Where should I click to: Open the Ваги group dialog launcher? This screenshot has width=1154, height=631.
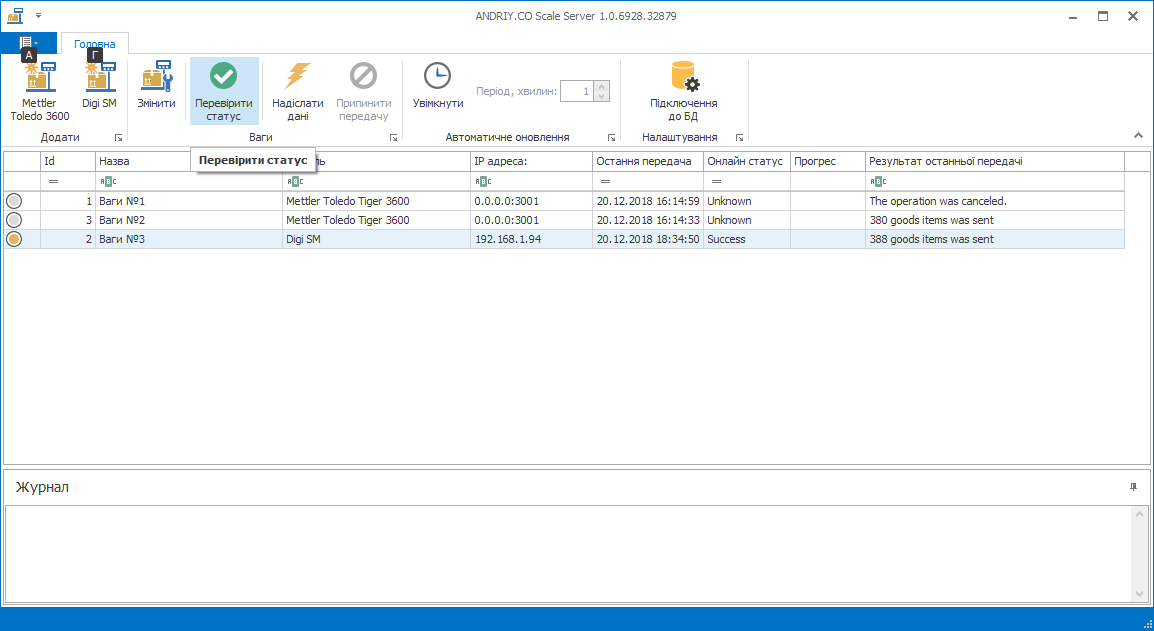click(394, 138)
